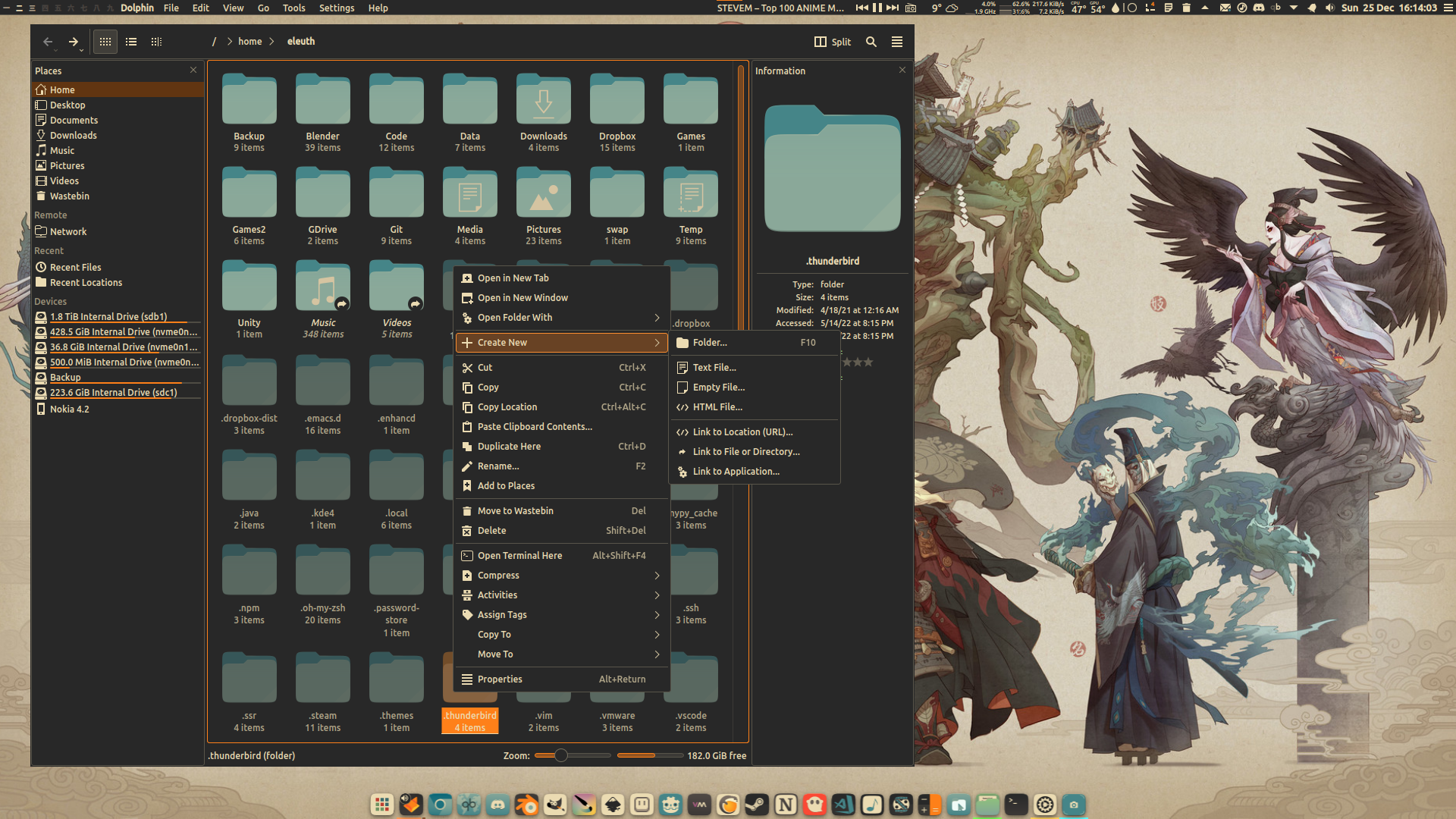
Task: Open Music place in sidebar
Action: pos(118,151)
